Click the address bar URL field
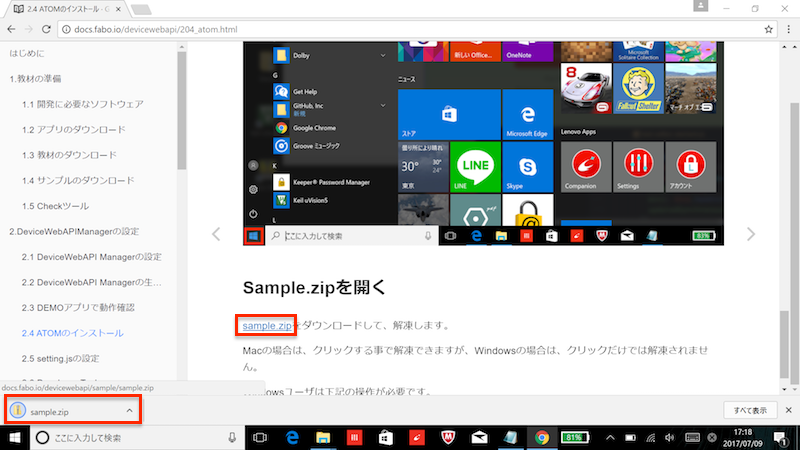This screenshot has width=800, height=450. tap(400, 30)
